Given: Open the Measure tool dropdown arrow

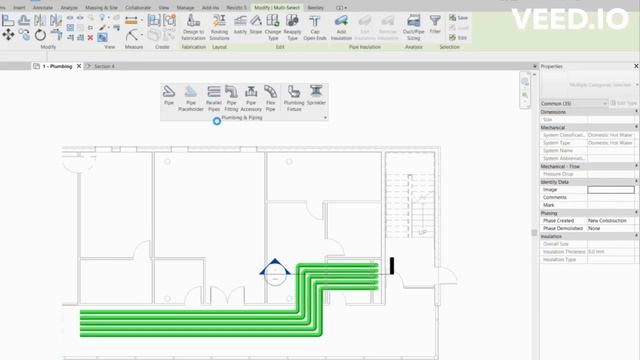Looking at the screenshot, I should tap(141, 36).
